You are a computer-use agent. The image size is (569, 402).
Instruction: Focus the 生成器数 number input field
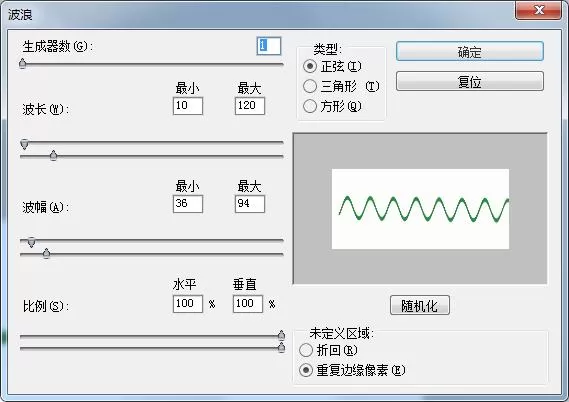(269, 46)
